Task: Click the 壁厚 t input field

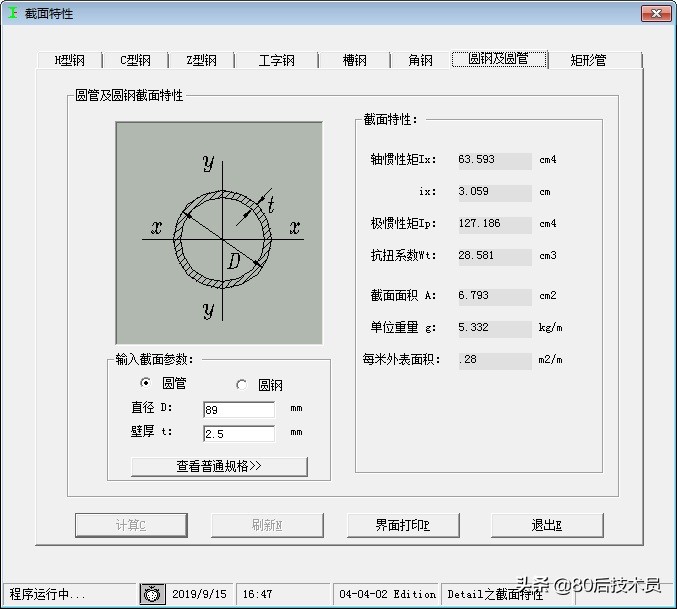Action: [x=239, y=433]
